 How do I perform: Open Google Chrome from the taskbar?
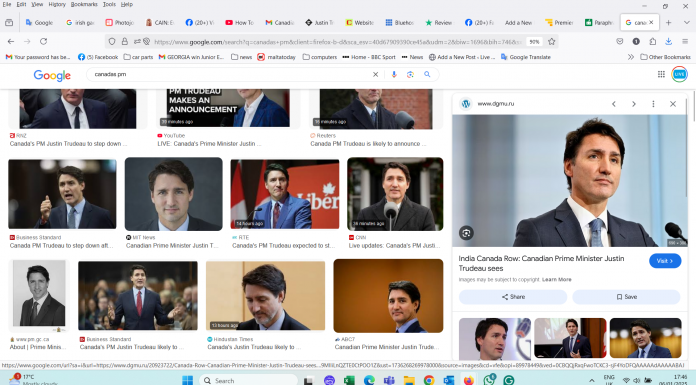point(429,380)
